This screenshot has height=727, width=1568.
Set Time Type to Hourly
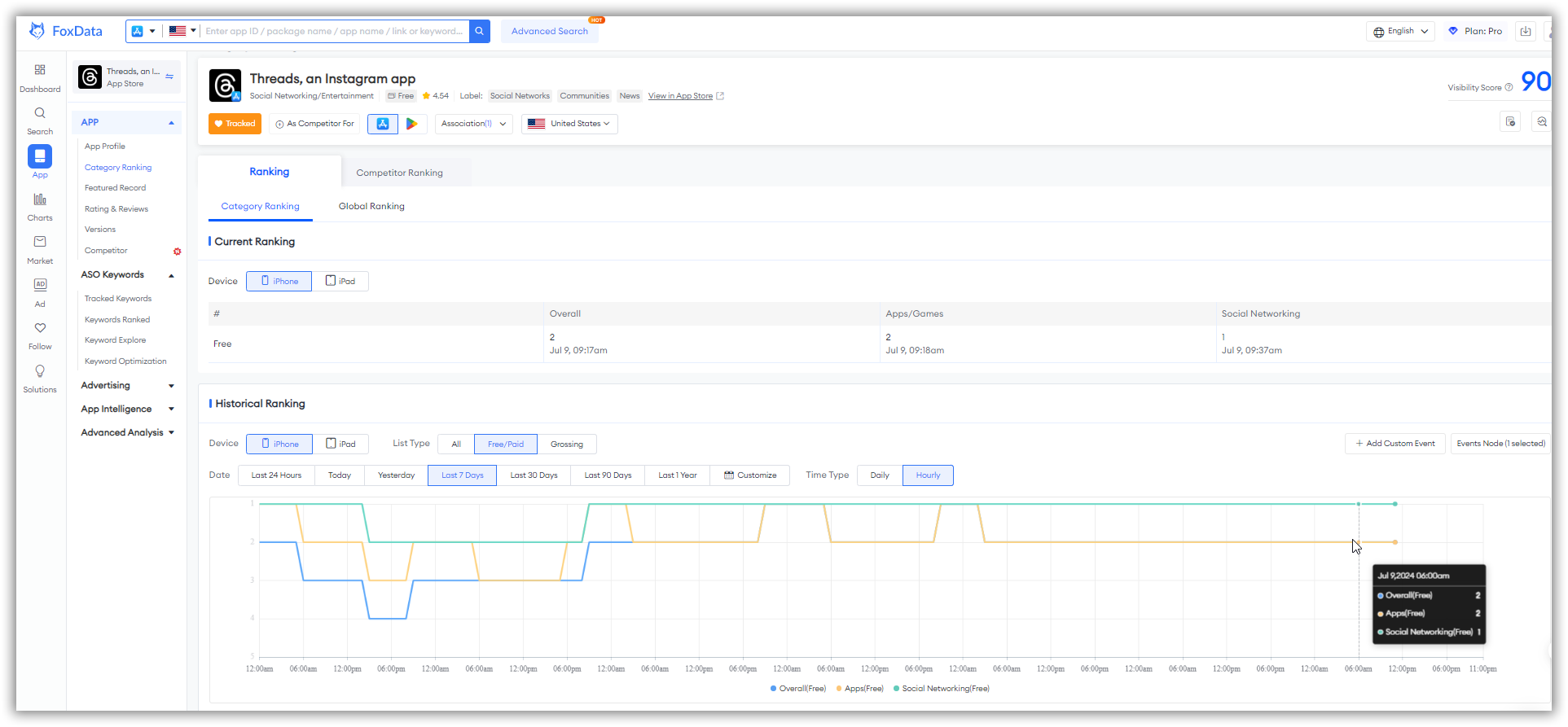(x=928, y=475)
